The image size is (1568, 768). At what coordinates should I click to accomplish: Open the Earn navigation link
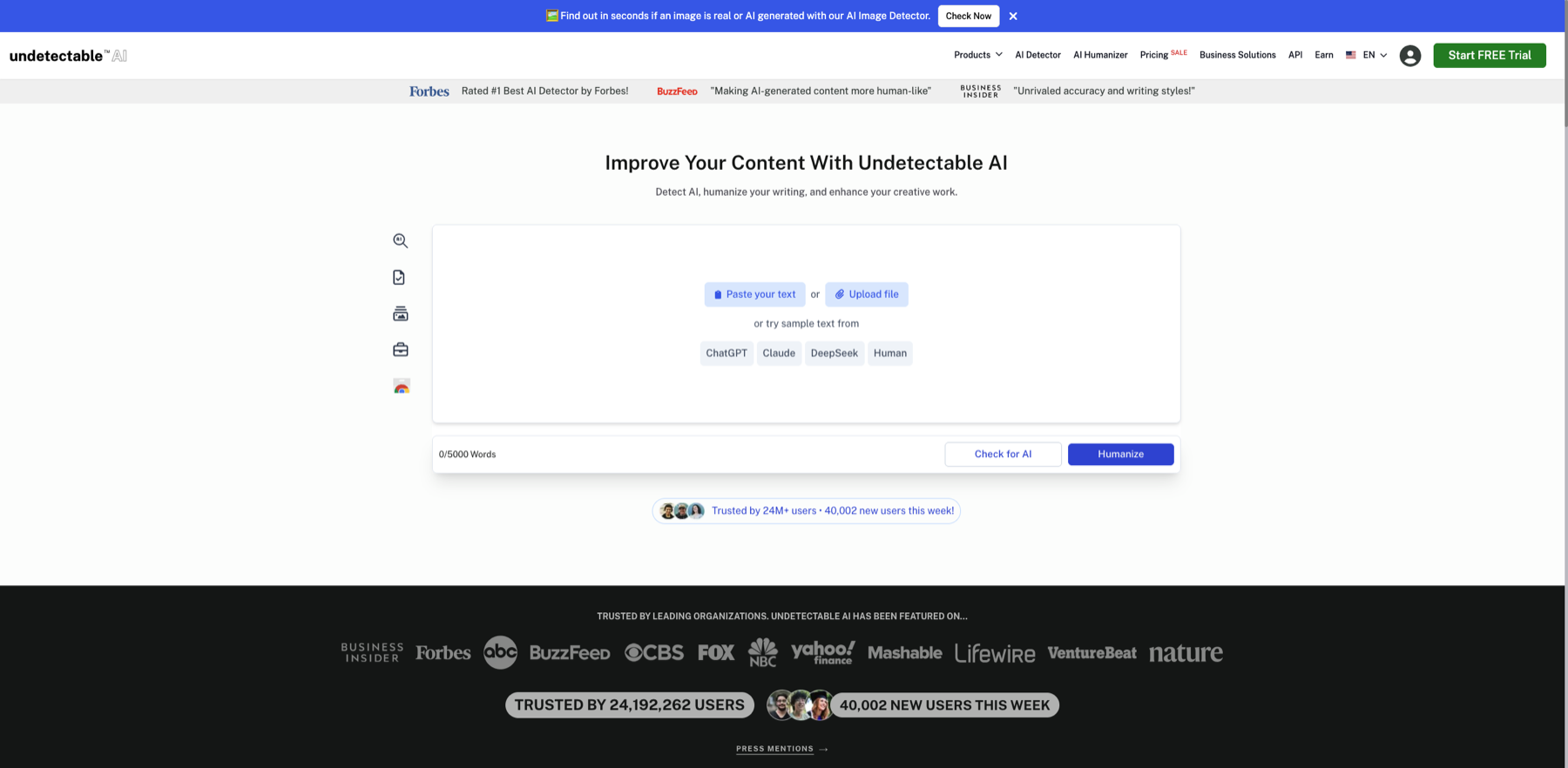[x=1324, y=55]
